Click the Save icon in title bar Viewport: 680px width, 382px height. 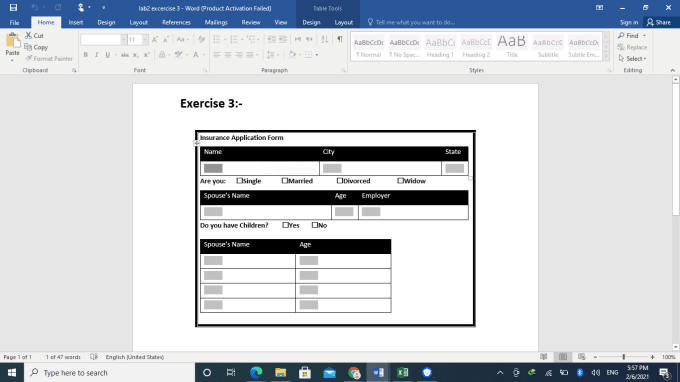pyautogui.click(x=13, y=8)
